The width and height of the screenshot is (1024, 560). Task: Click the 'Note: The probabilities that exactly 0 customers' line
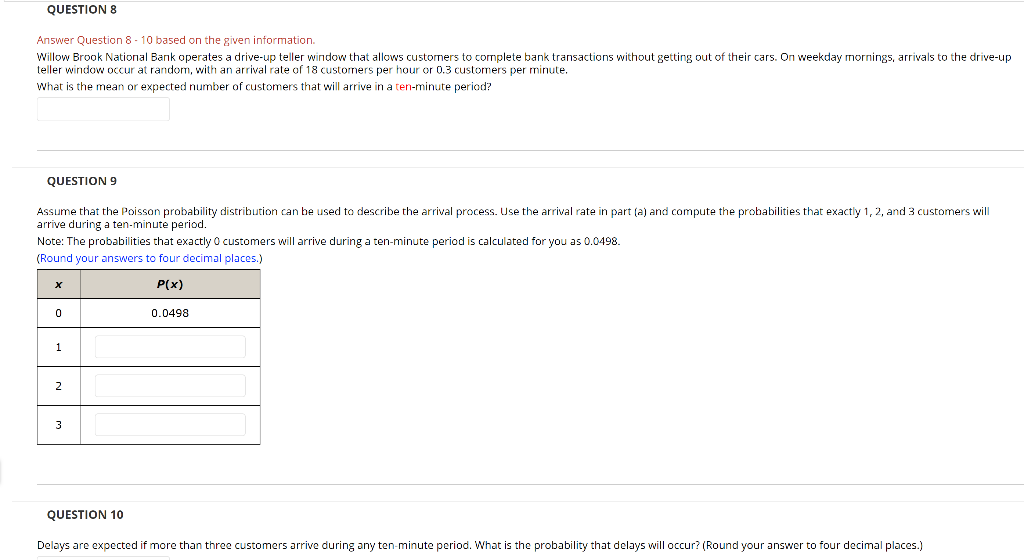[328, 241]
